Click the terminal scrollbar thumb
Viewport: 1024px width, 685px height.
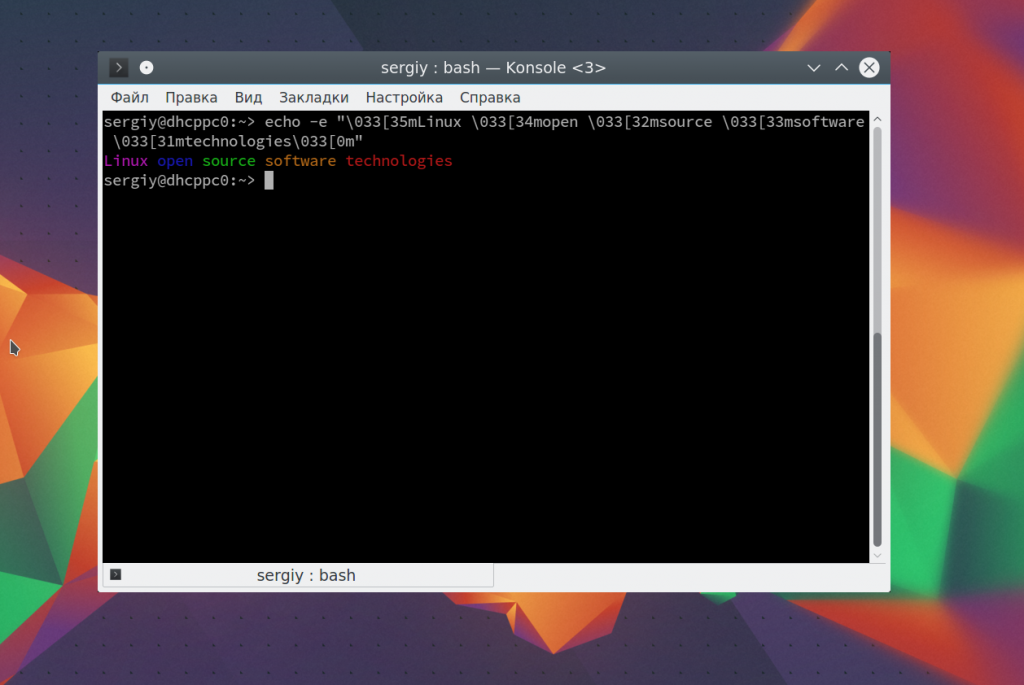pyautogui.click(x=877, y=438)
